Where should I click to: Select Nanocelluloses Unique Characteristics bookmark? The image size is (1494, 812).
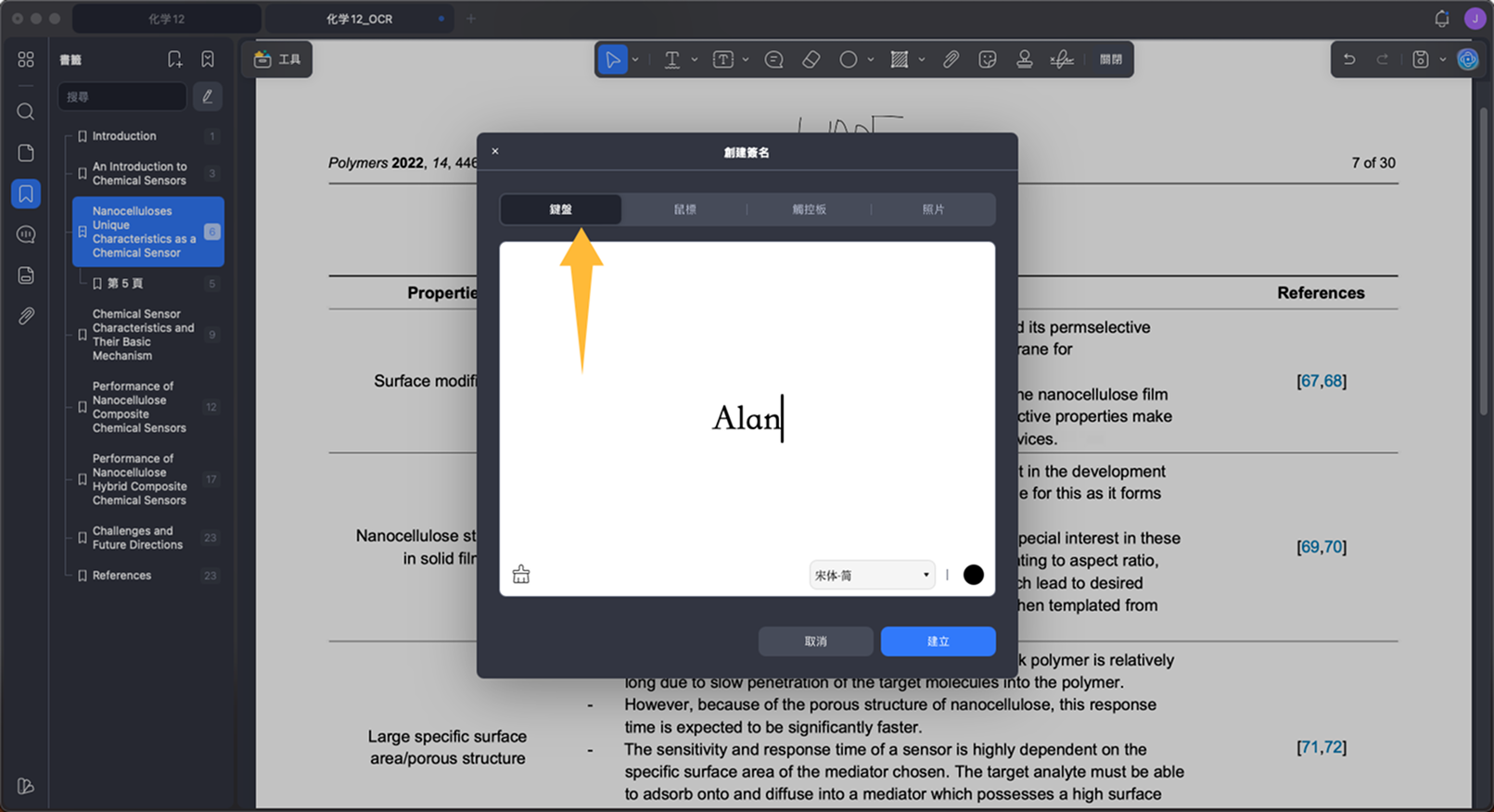pos(148,232)
